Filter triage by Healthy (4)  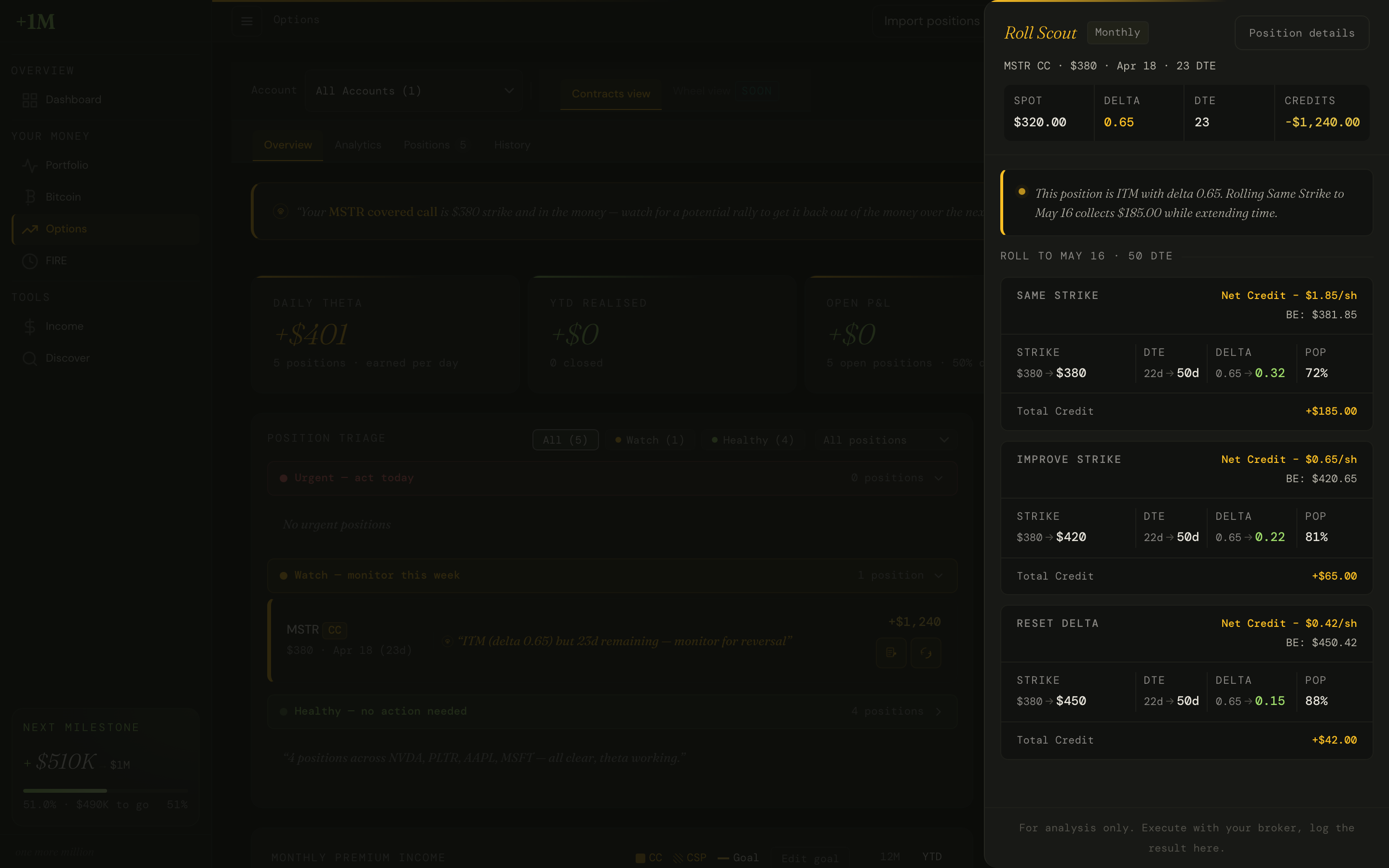coord(753,440)
